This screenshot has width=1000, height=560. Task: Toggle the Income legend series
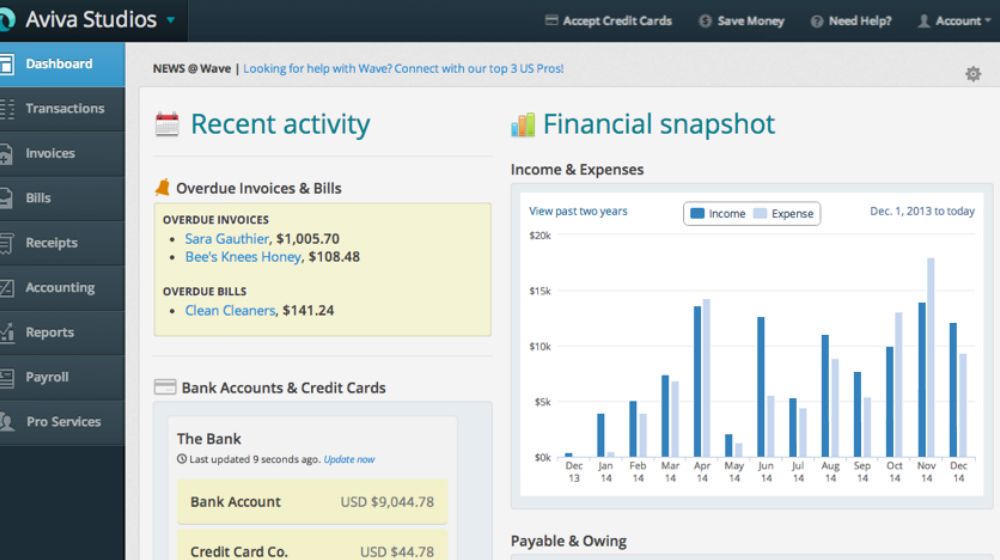click(x=718, y=214)
